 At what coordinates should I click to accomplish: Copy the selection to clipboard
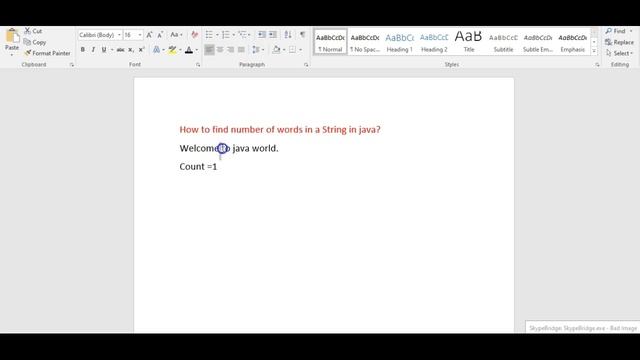click(35, 42)
